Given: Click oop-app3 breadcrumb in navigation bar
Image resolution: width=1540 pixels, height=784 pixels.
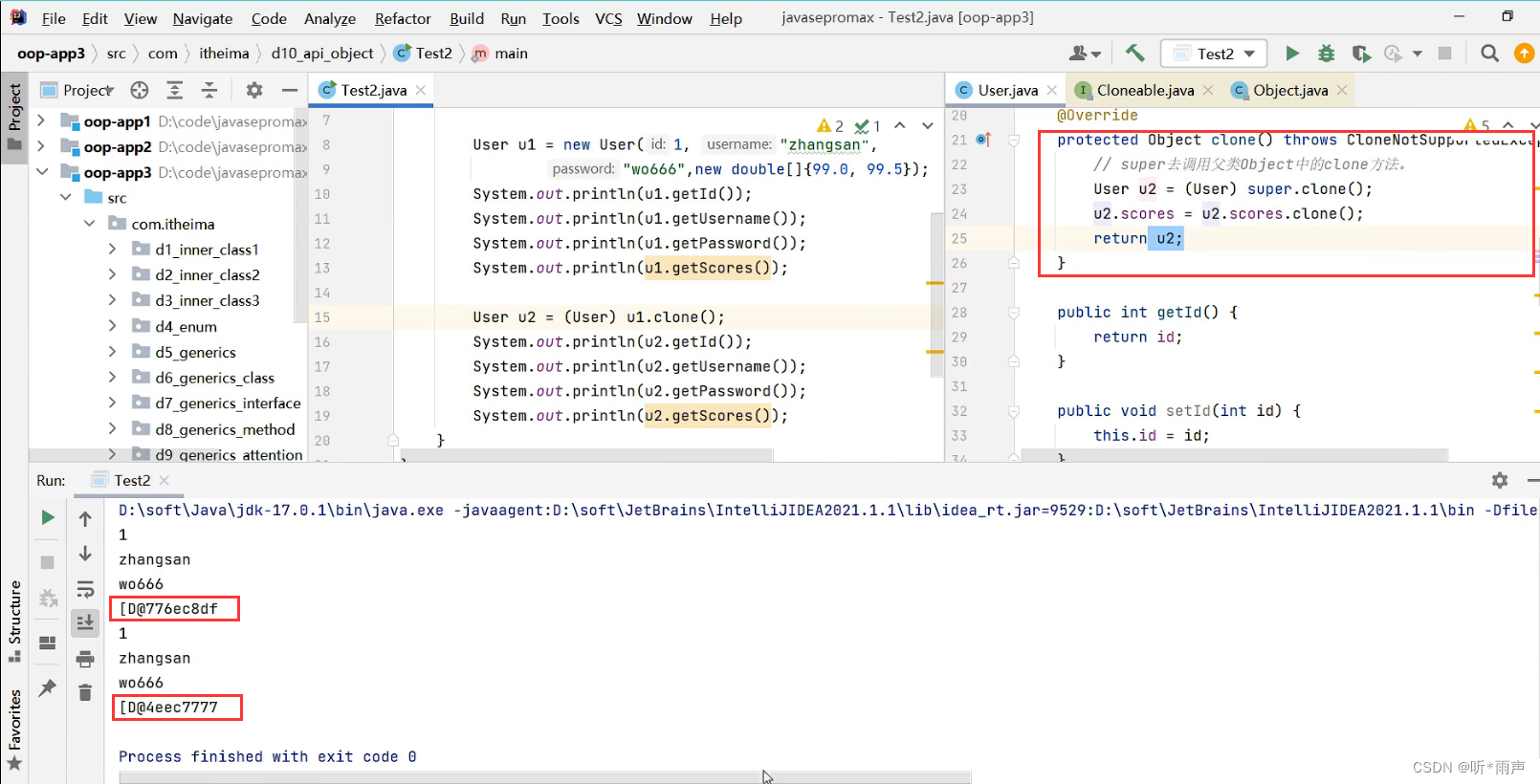Looking at the screenshot, I should click(51, 54).
